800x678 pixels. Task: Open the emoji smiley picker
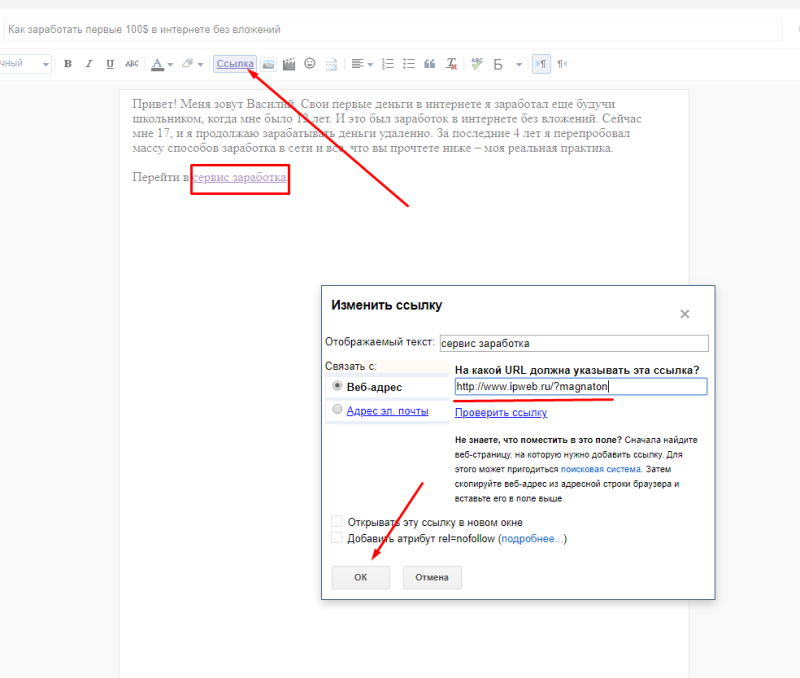(x=310, y=64)
